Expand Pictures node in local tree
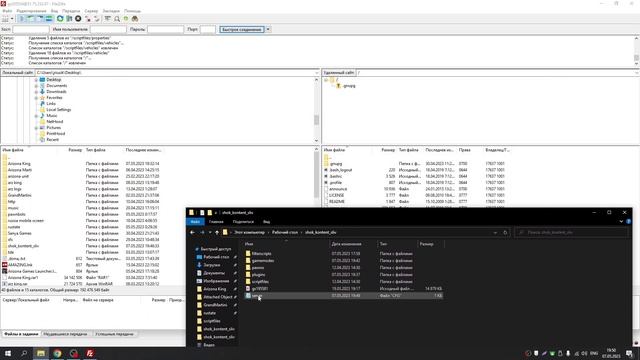640x360 pixels. point(36,128)
